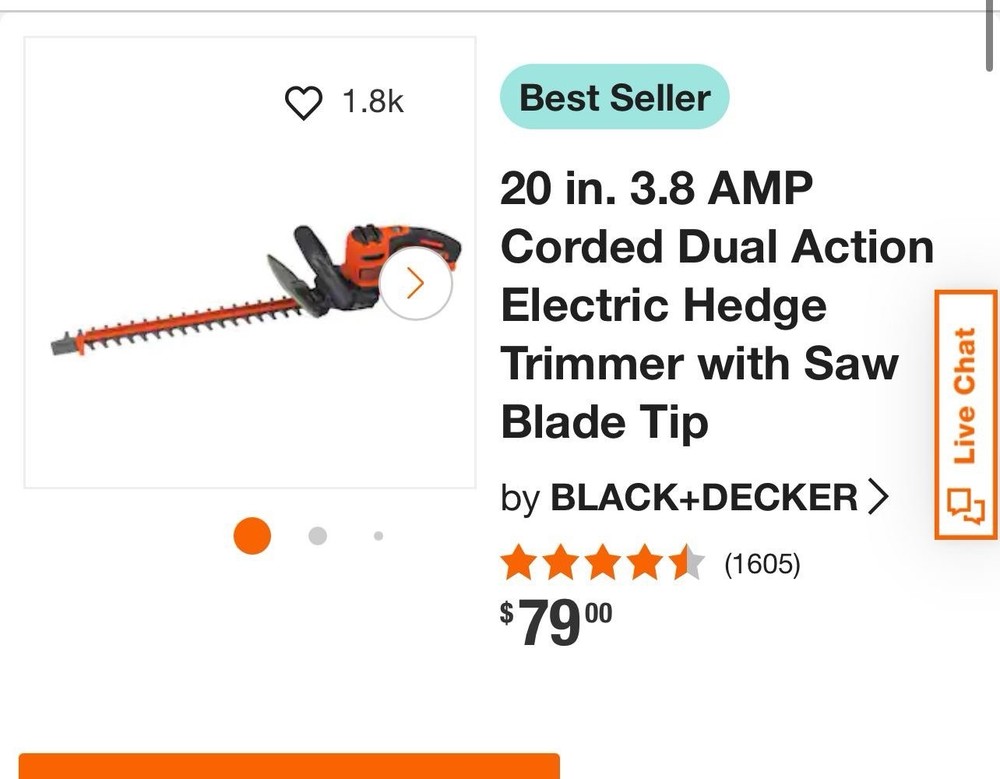The height and width of the screenshot is (779, 1000).
Task: Click the heart icon to favorite product
Action: tap(304, 103)
